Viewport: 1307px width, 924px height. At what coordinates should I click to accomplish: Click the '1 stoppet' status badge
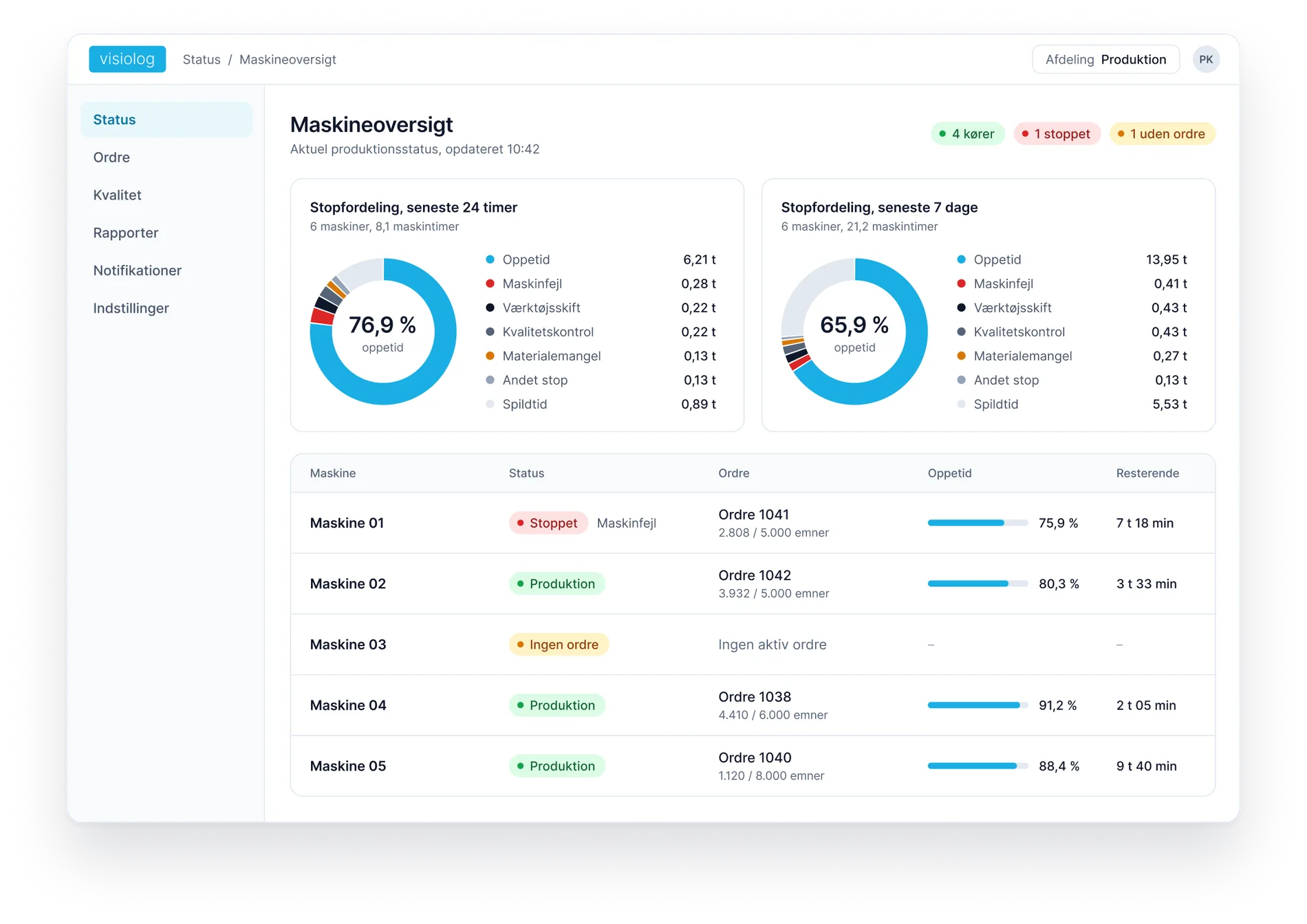click(1057, 133)
